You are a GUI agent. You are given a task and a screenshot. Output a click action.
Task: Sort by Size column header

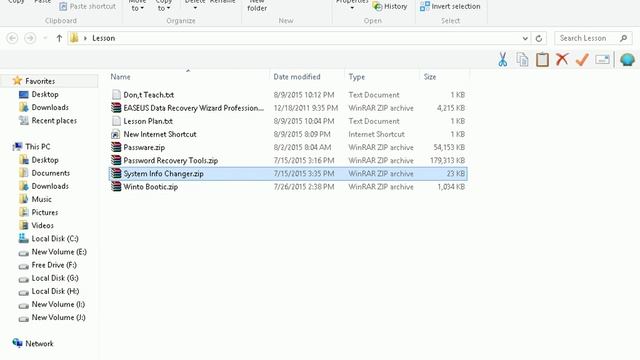coord(430,77)
